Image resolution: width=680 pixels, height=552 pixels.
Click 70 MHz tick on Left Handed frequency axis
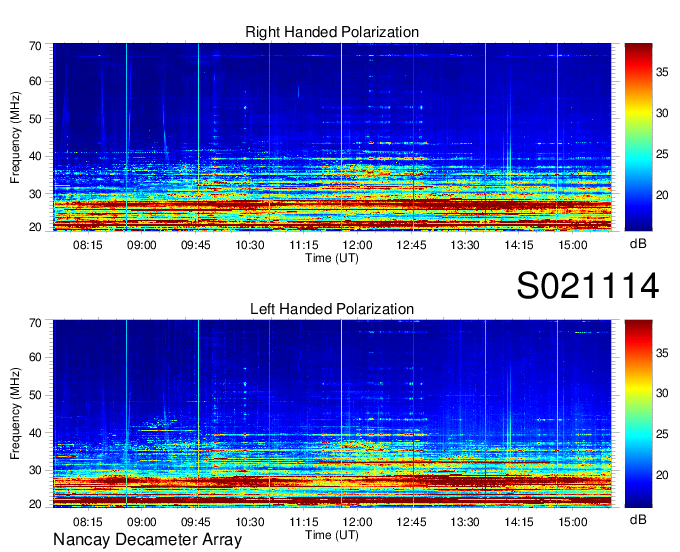[x=35, y=322]
